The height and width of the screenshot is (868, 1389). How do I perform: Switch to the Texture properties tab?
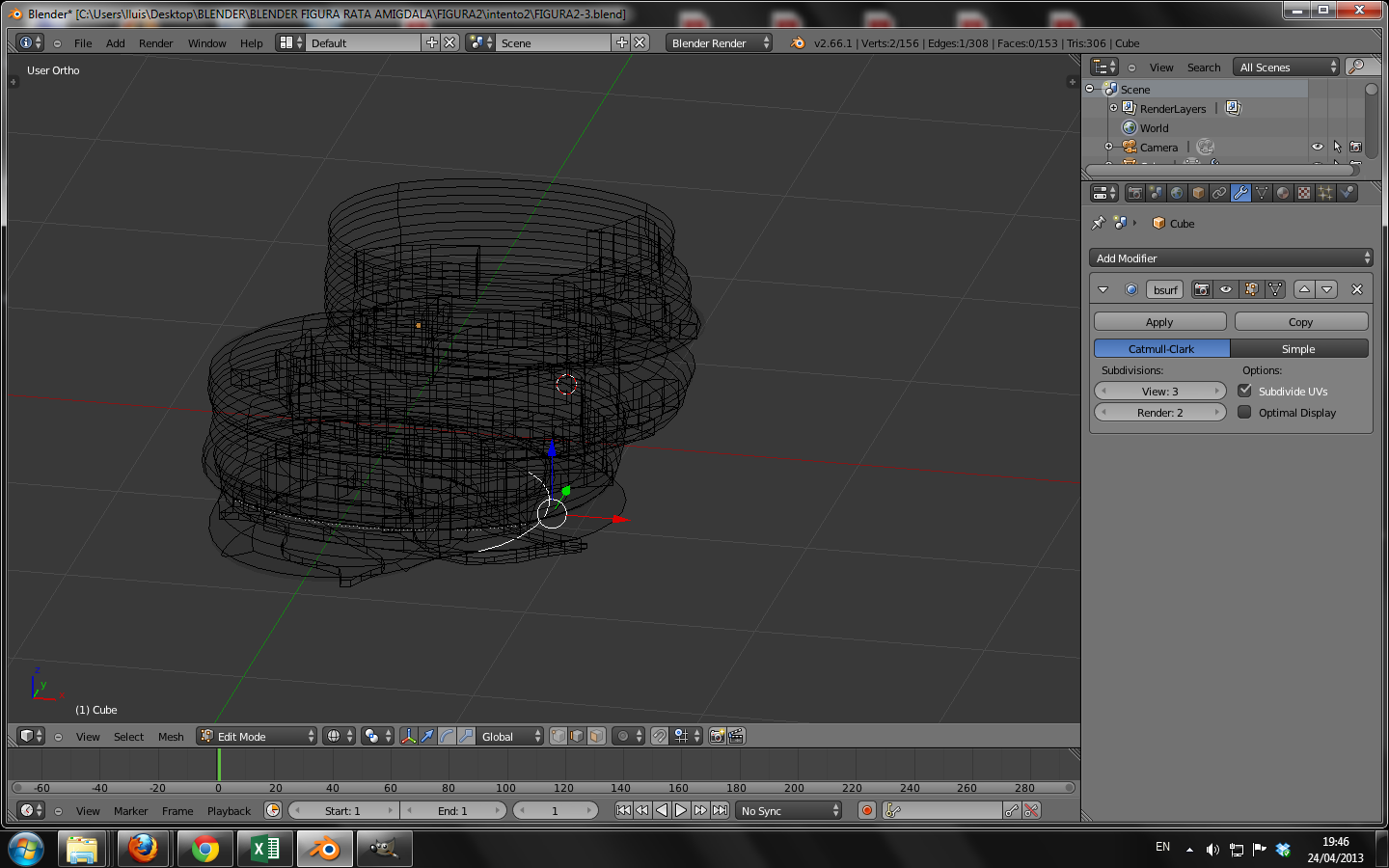tap(1304, 193)
